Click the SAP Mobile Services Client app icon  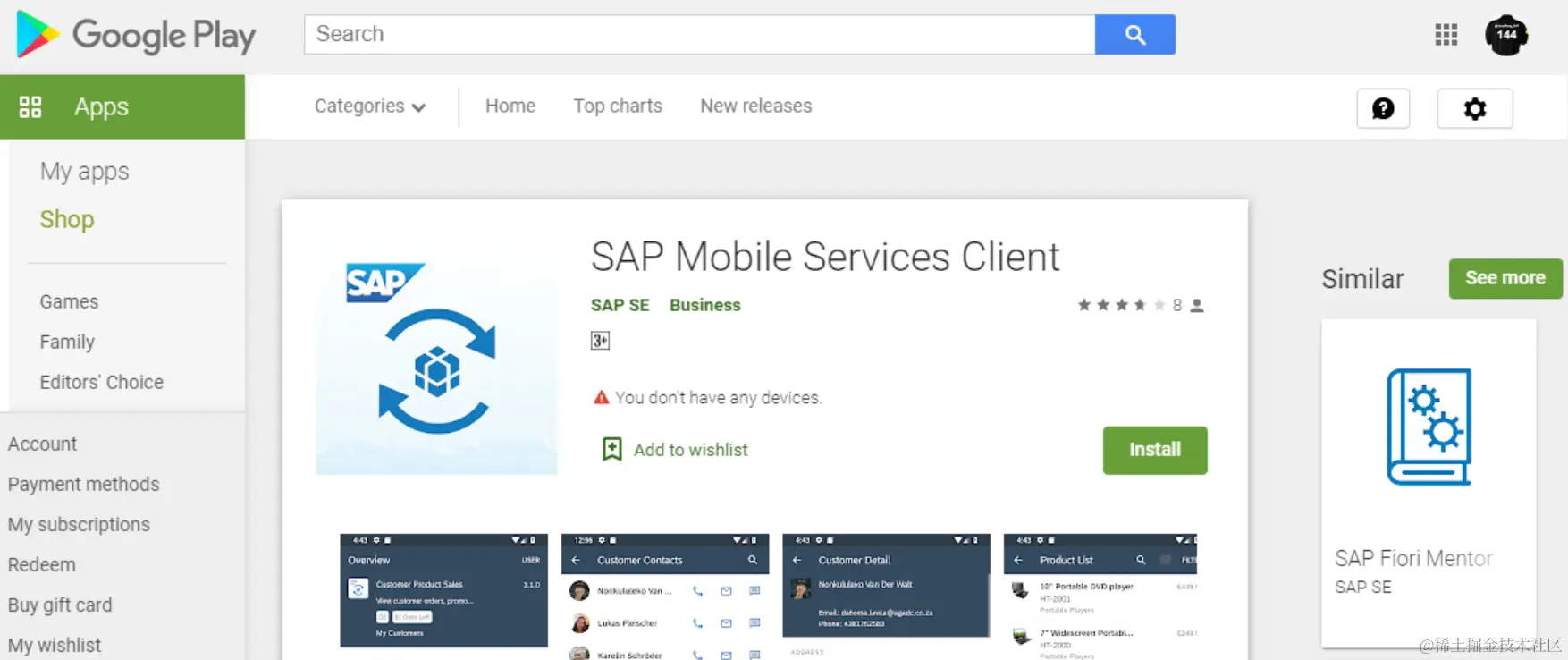click(x=436, y=354)
